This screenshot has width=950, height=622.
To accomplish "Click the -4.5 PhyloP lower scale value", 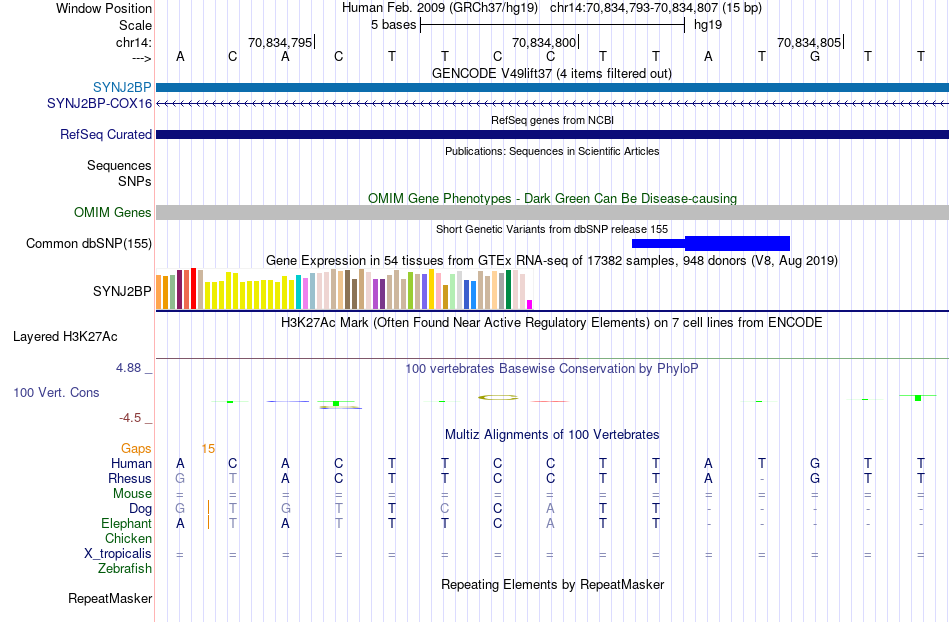I will (x=130, y=417).
